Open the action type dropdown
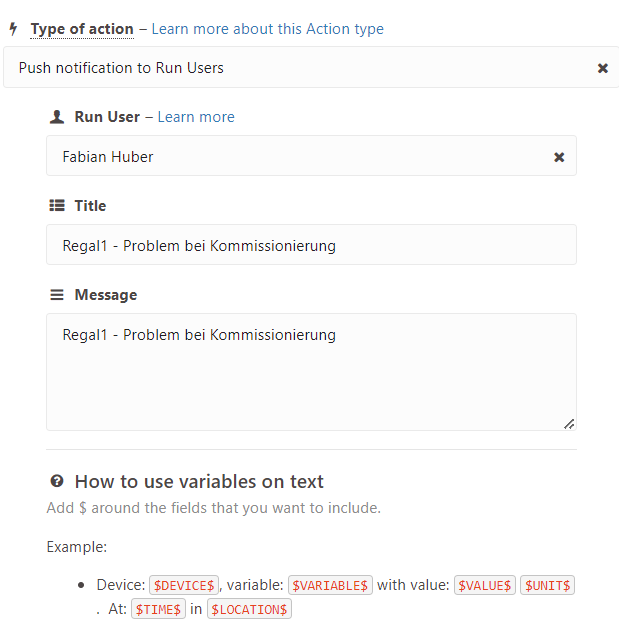The width and height of the screenshot is (619, 640). tap(300, 68)
